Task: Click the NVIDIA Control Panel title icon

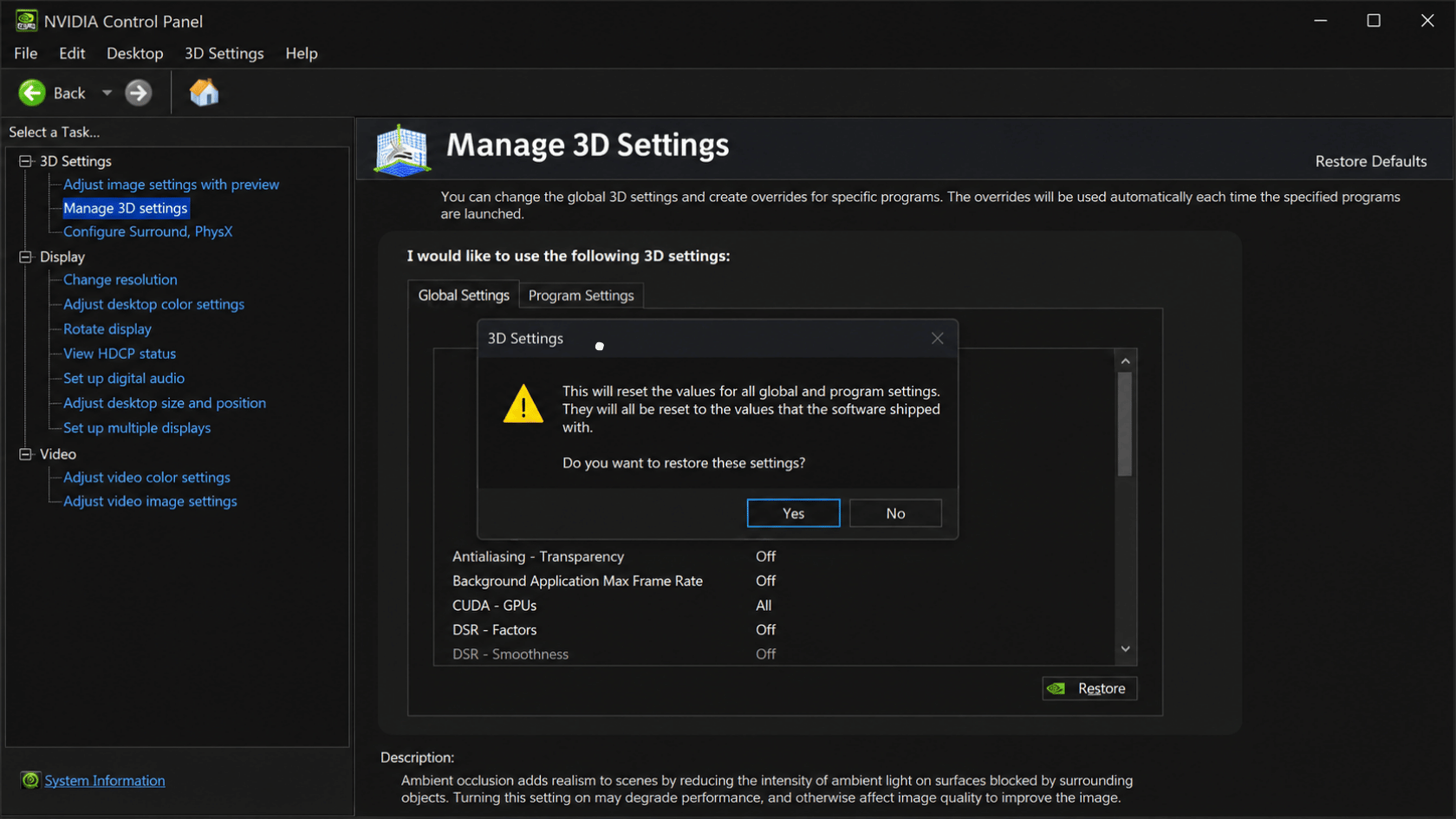Action: coord(26,20)
